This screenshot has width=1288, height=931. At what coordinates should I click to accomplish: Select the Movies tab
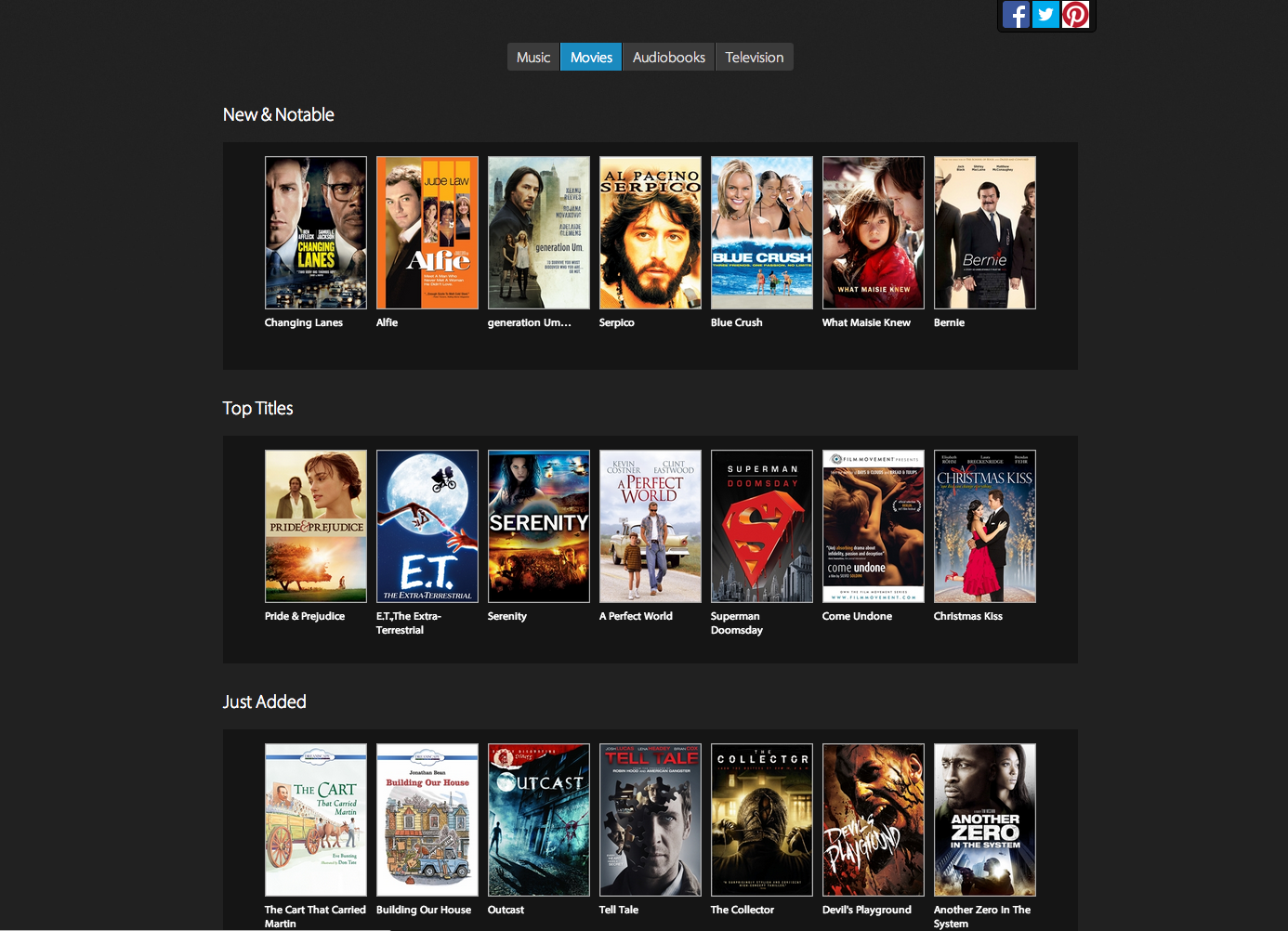click(591, 57)
